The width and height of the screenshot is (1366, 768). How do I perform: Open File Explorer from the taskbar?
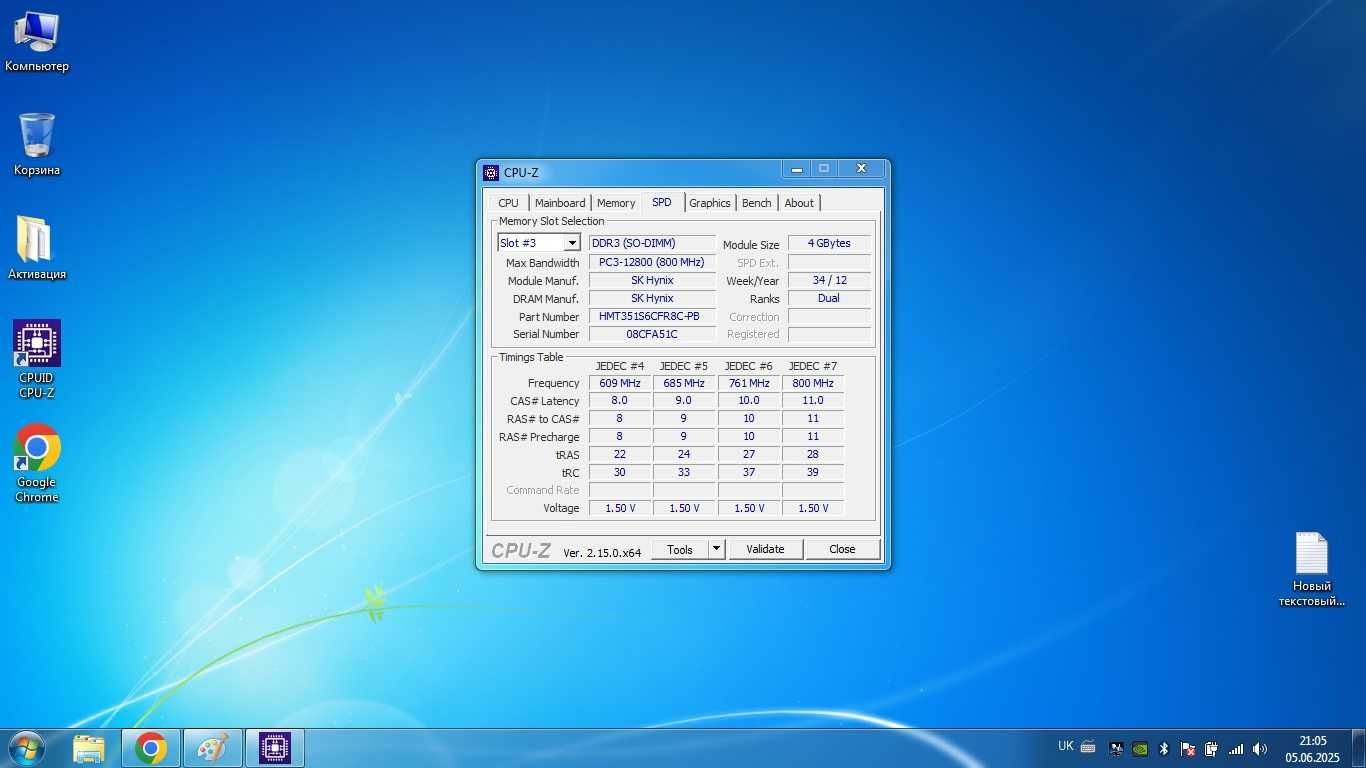[x=89, y=748]
